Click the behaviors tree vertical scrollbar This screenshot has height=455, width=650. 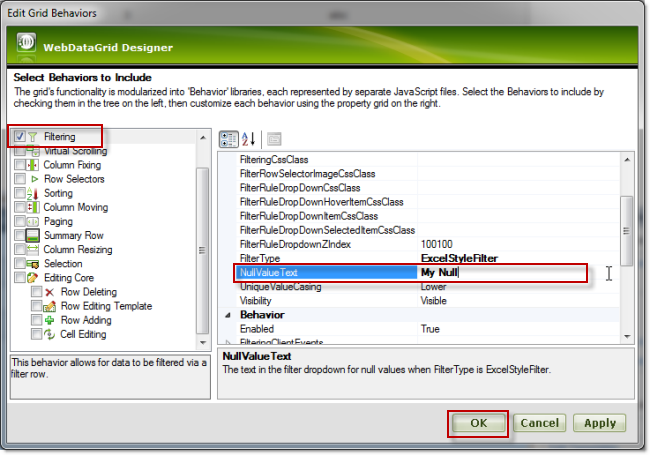coord(203,250)
